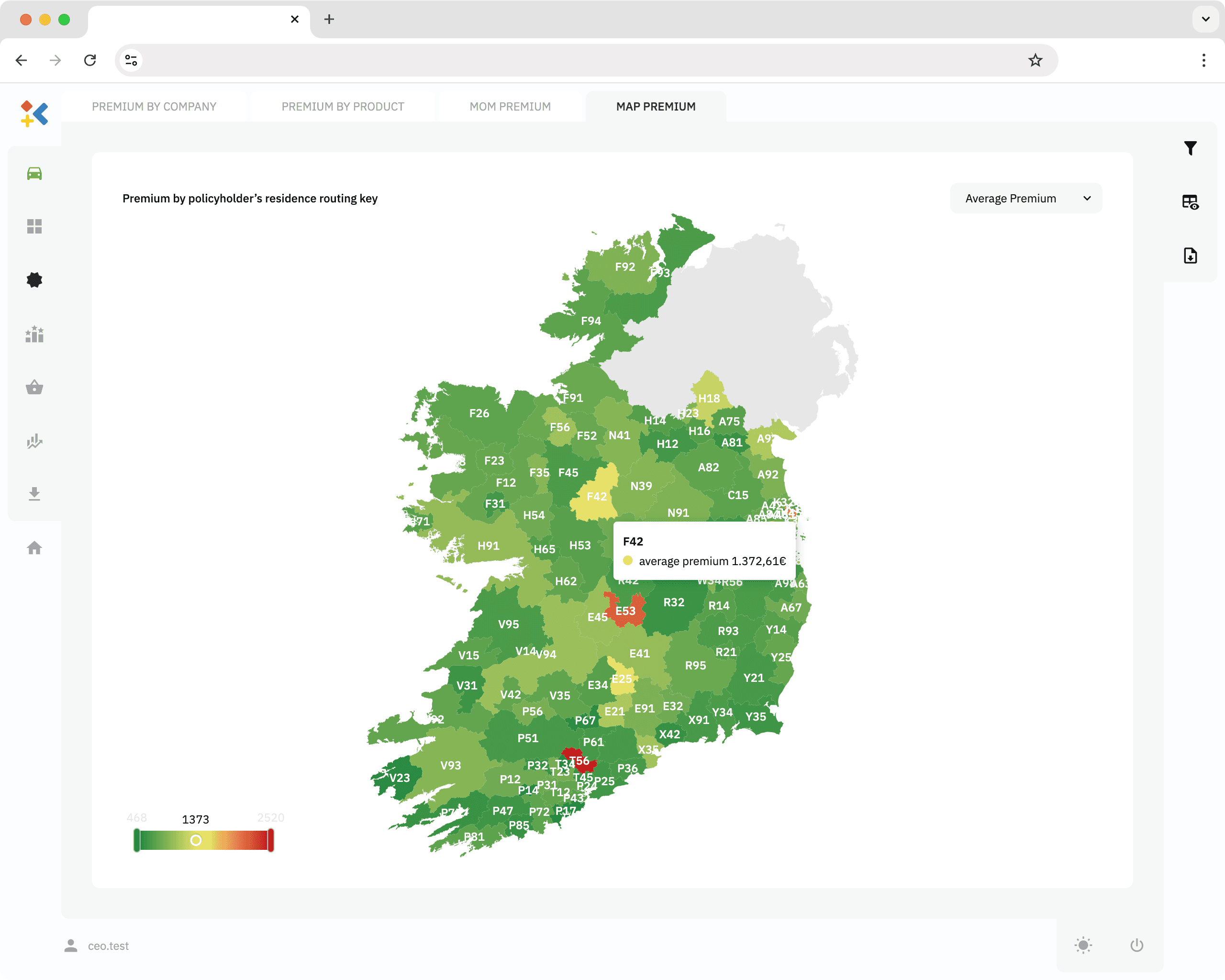The image size is (1225, 980).
Task: Expand the browser tab search chevron
Action: [1205, 19]
